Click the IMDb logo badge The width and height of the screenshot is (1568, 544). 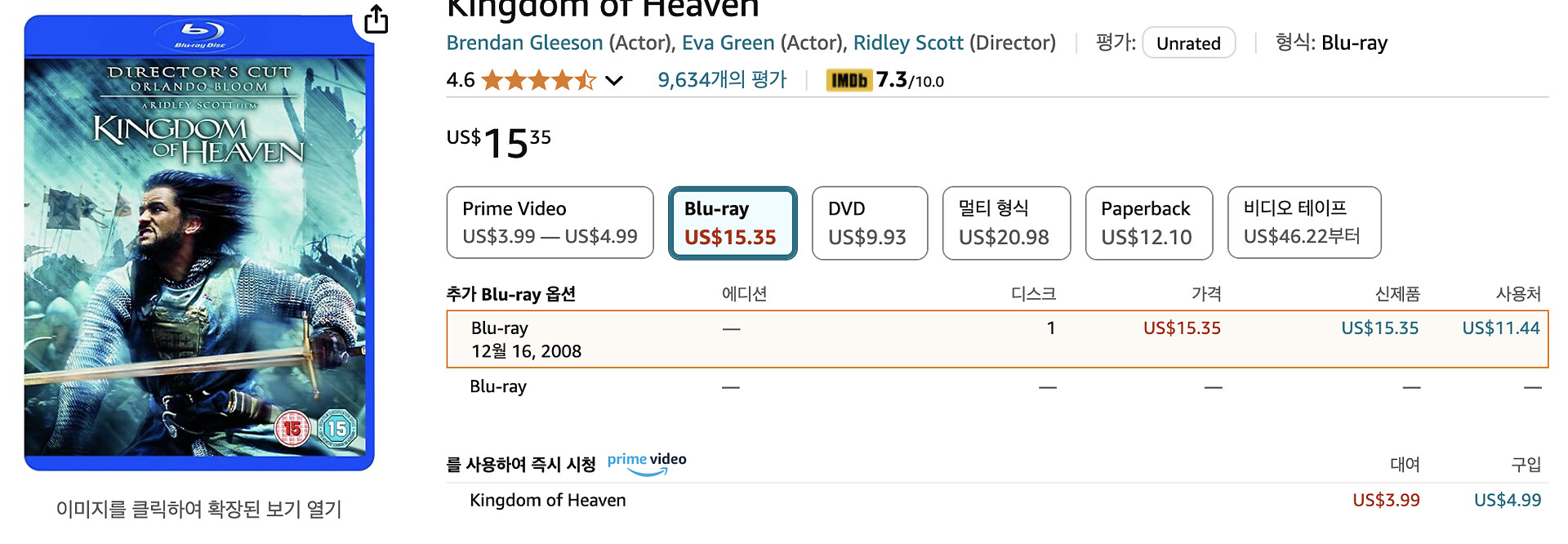coord(849,80)
